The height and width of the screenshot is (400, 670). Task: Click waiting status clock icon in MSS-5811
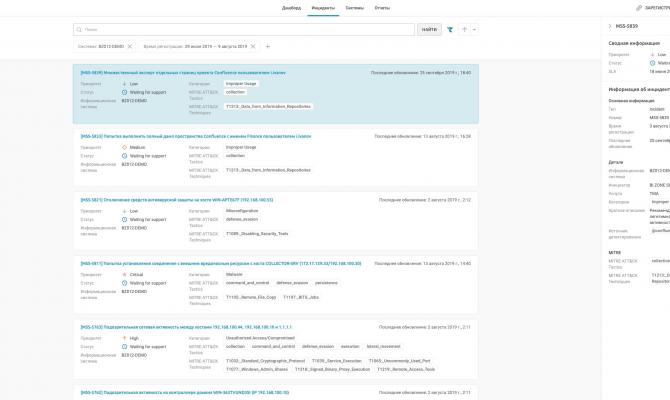(124, 283)
